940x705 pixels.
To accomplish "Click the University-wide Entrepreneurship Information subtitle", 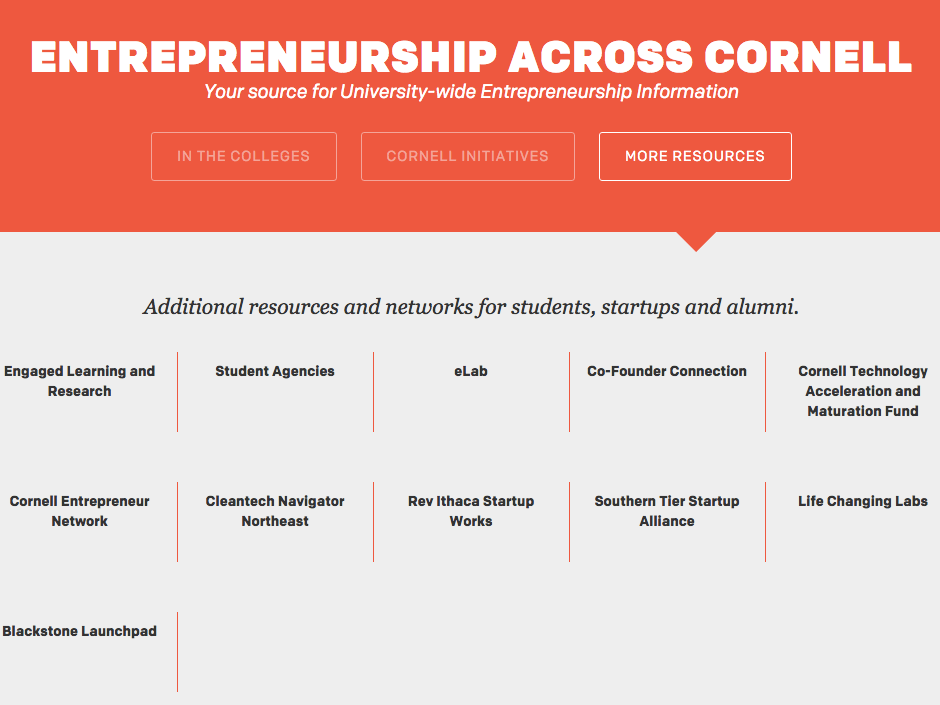I will pos(471,92).
